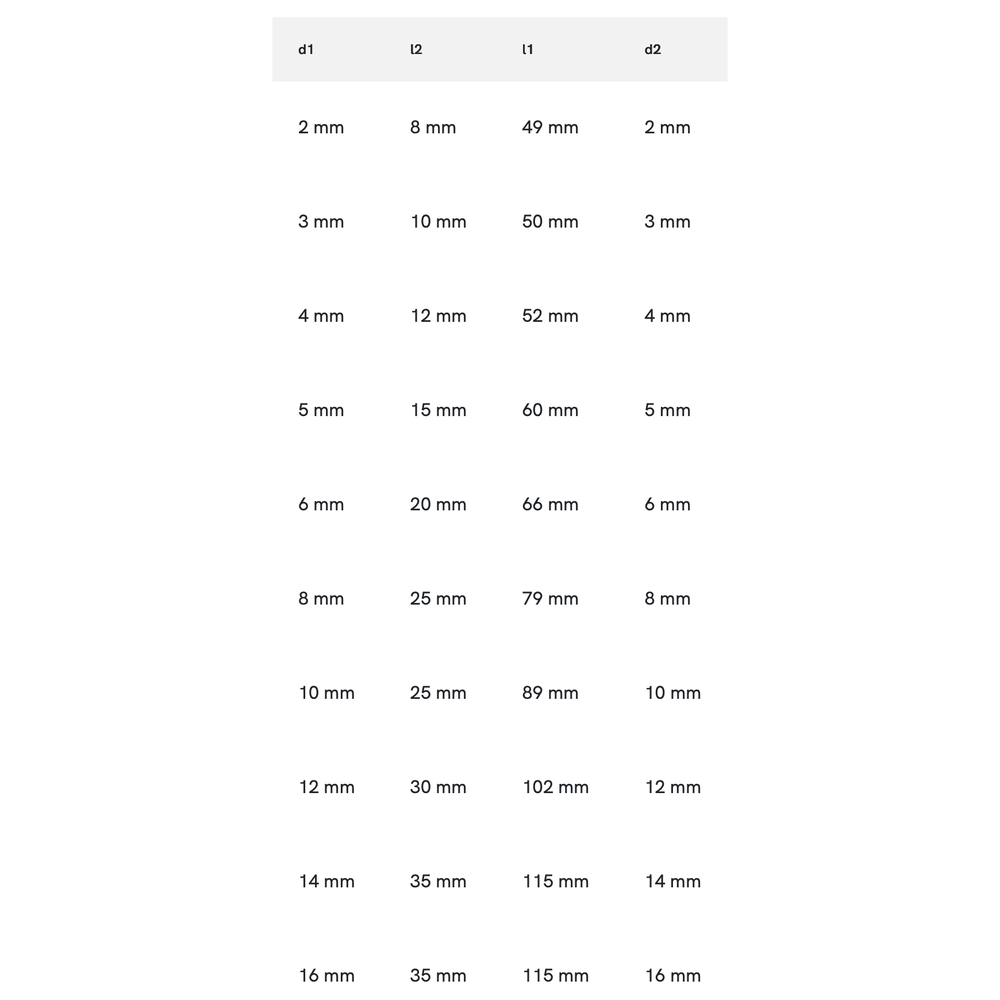This screenshot has height=1000, width=1000.
Task: Select the 15 mm l2 cell
Action: coord(438,410)
